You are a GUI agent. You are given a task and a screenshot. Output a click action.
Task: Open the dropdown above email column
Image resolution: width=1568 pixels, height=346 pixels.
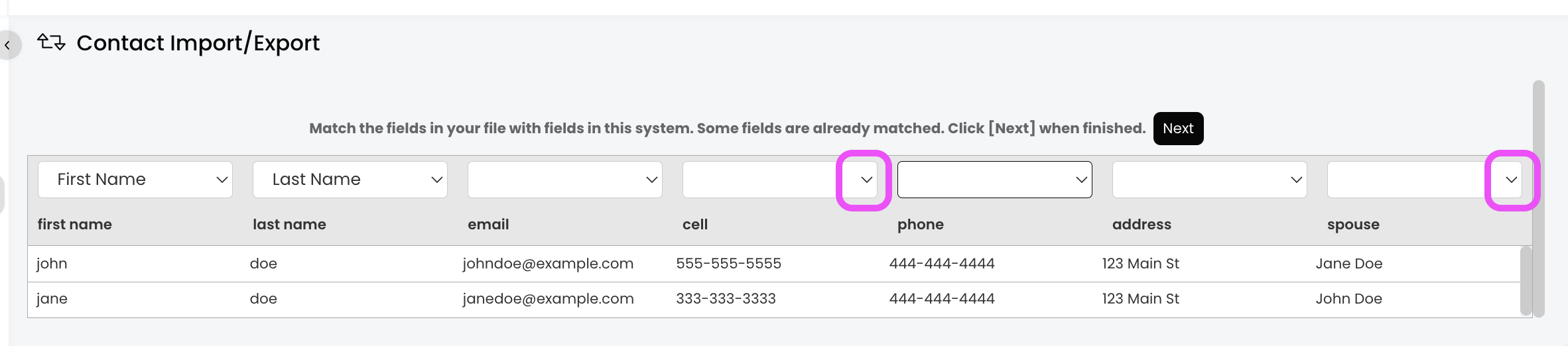pyautogui.click(x=565, y=180)
